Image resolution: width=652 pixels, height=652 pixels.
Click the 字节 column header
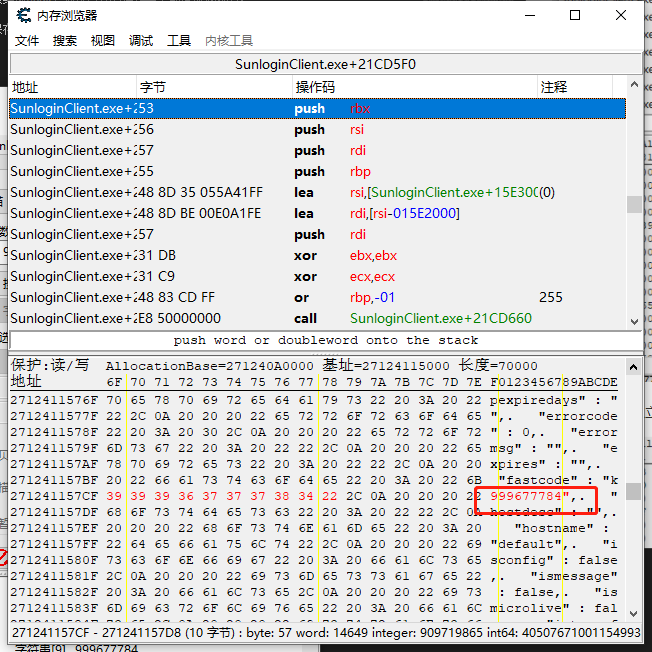click(214, 87)
